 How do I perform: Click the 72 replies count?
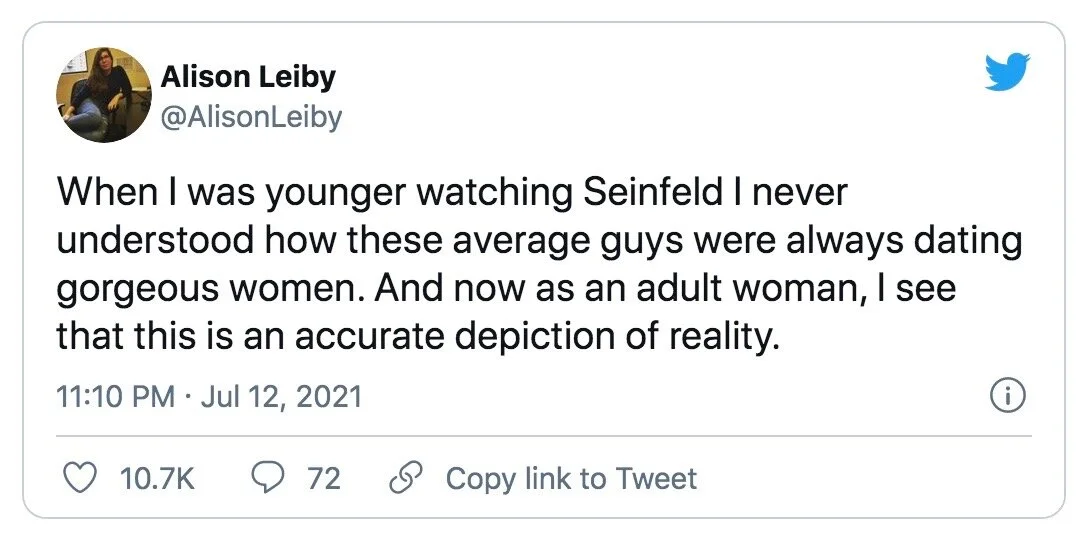pyautogui.click(x=323, y=478)
